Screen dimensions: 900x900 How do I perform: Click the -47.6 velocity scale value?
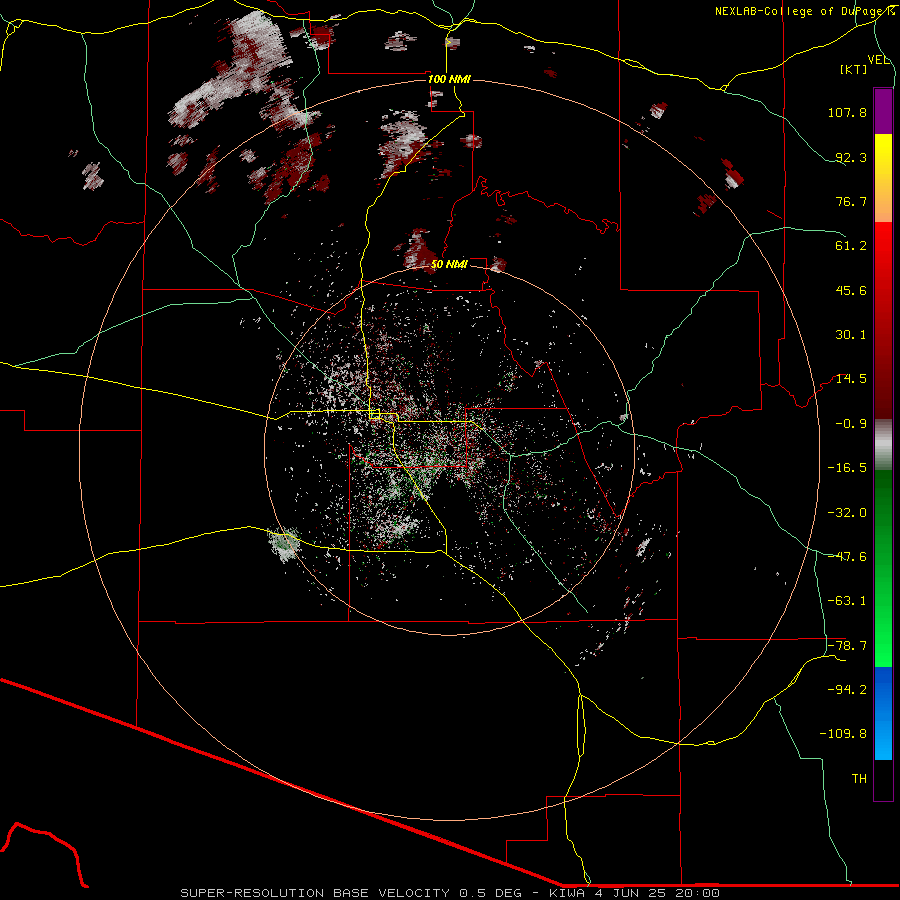point(847,557)
